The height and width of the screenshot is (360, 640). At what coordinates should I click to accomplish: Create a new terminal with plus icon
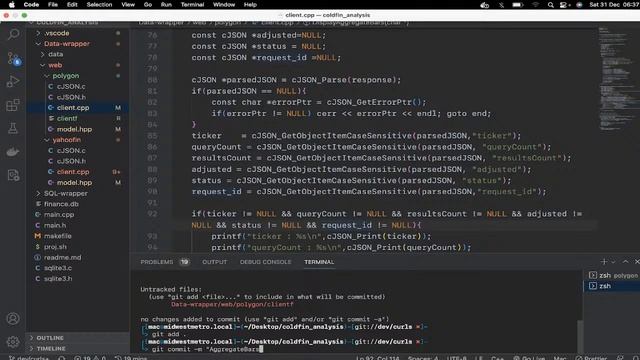(604, 262)
